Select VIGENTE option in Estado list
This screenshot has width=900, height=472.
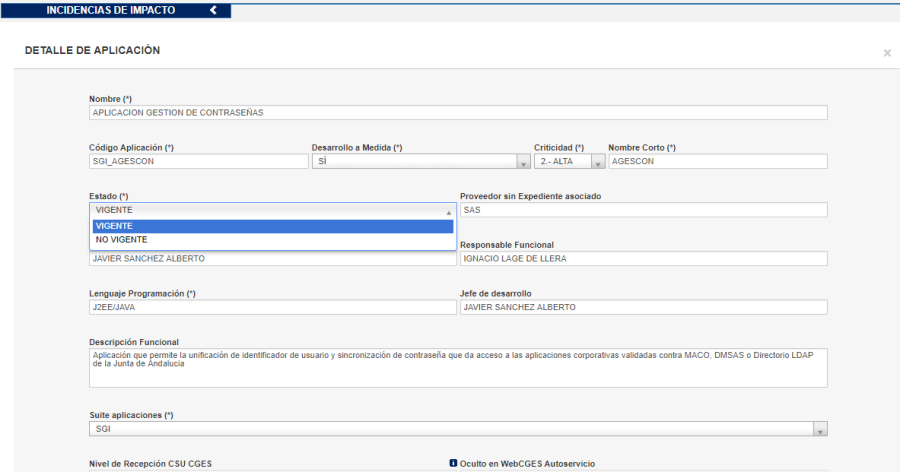273,226
